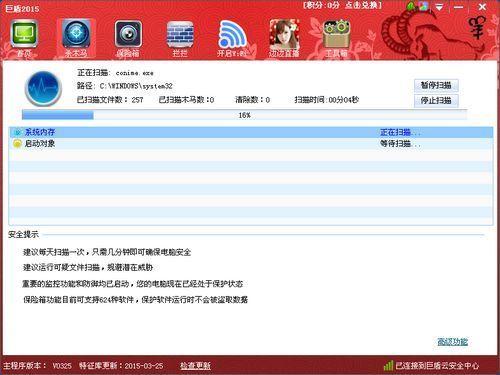Screen dimensions: 500x375
Task: Click the 巨盾2015 window title
Action: point(22,8)
